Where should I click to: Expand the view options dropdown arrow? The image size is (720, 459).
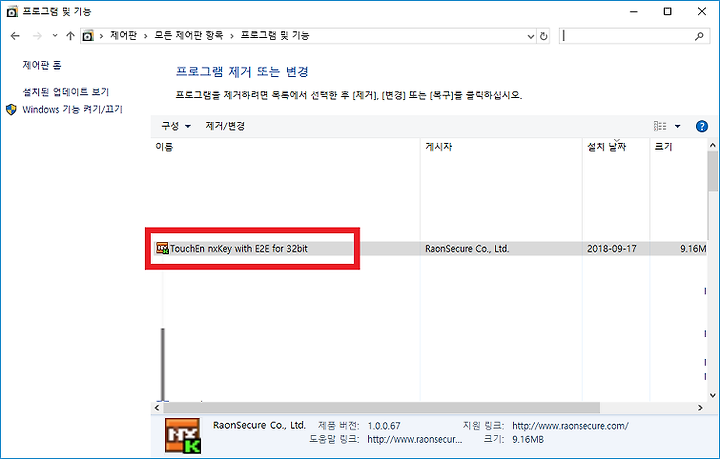tap(677, 126)
